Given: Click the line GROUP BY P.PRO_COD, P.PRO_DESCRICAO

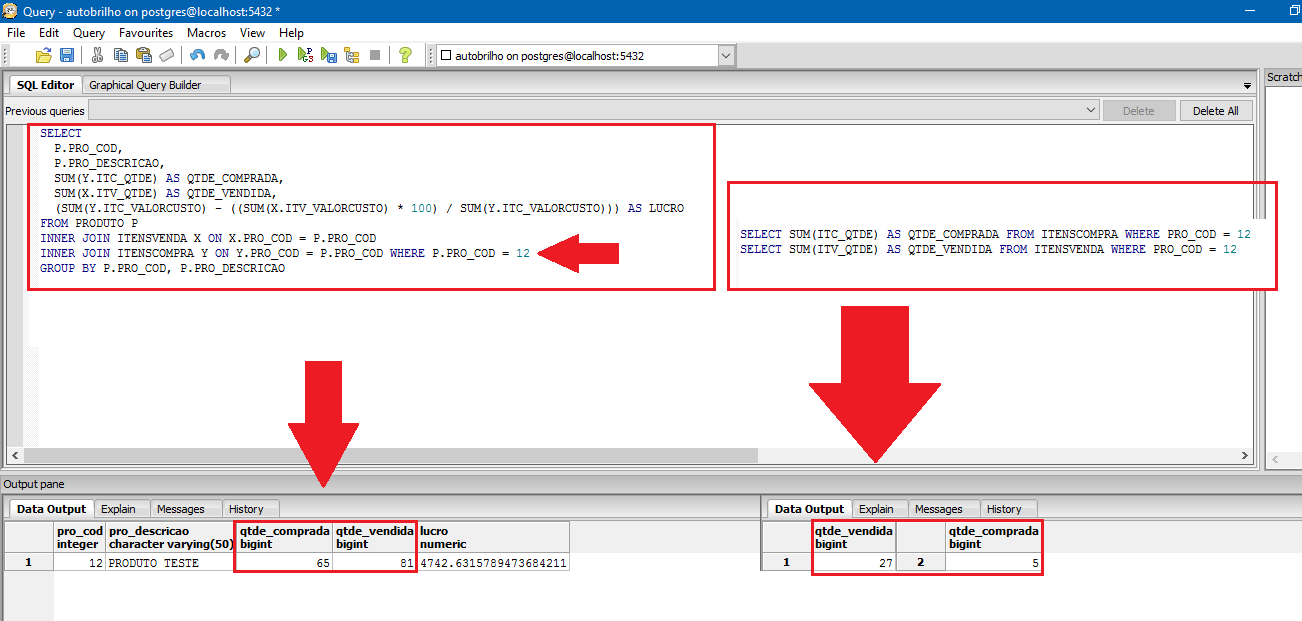Looking at the screenshot, I should (162, 268).
